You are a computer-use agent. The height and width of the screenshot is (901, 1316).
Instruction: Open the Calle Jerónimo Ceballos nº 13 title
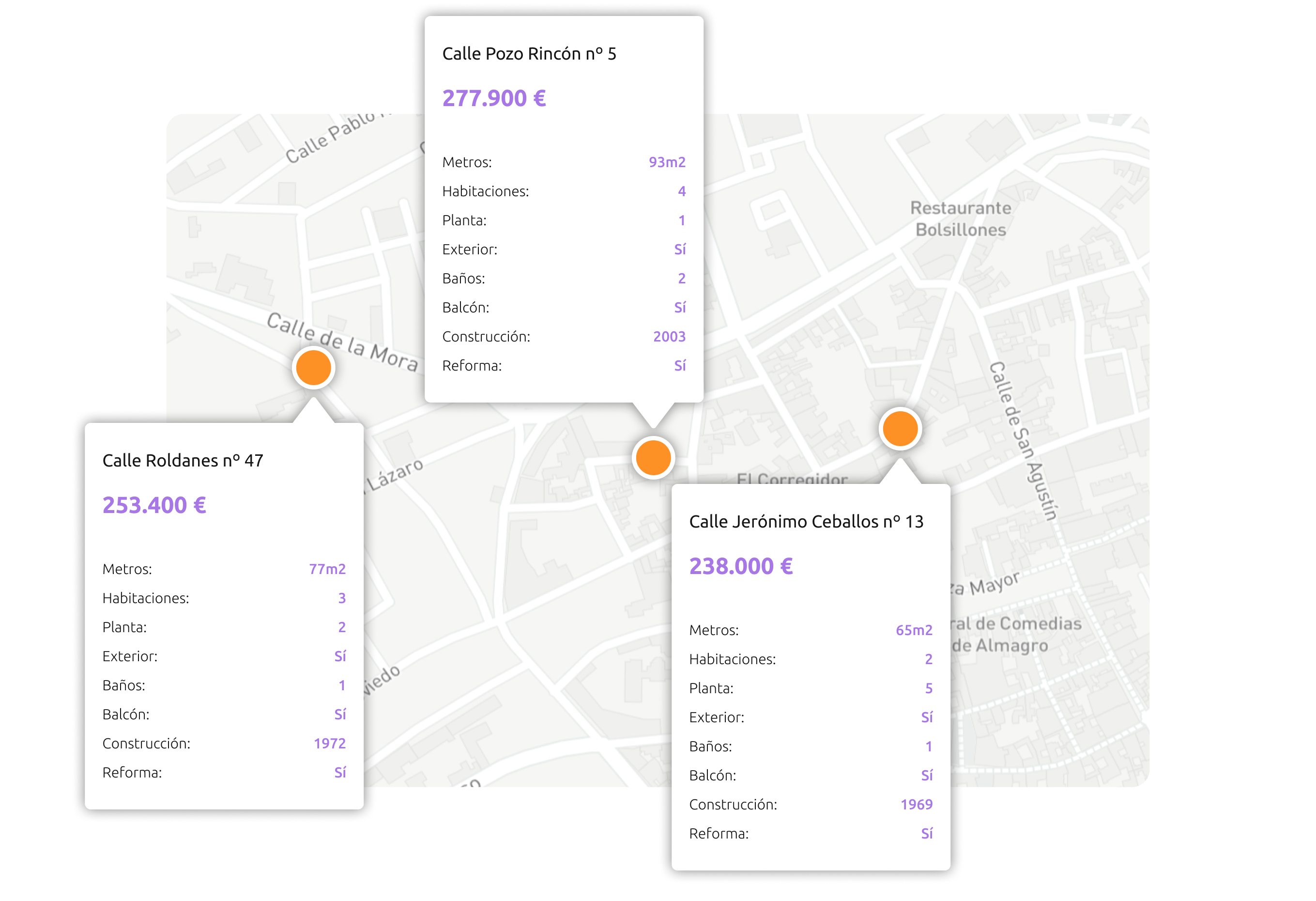(806, 521)
